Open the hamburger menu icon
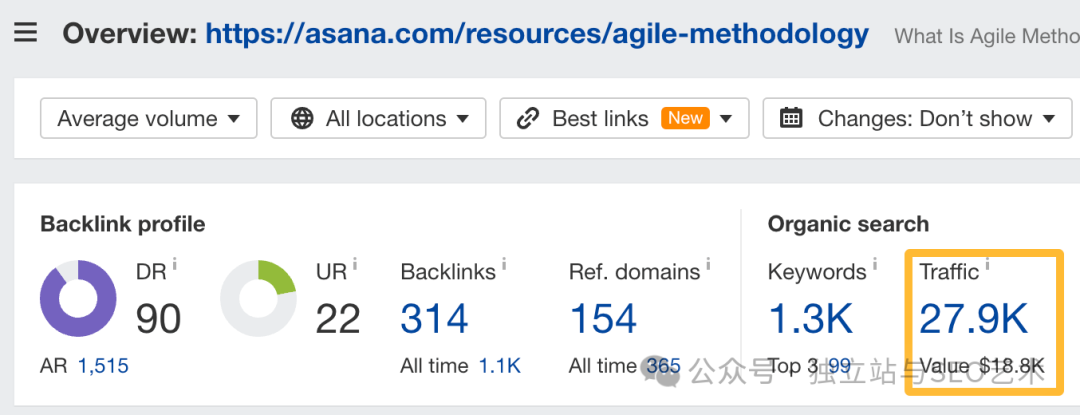Image resolution: width=1080 pixels, height=415 pixels. pyautogui.click(x=25, y=32)
